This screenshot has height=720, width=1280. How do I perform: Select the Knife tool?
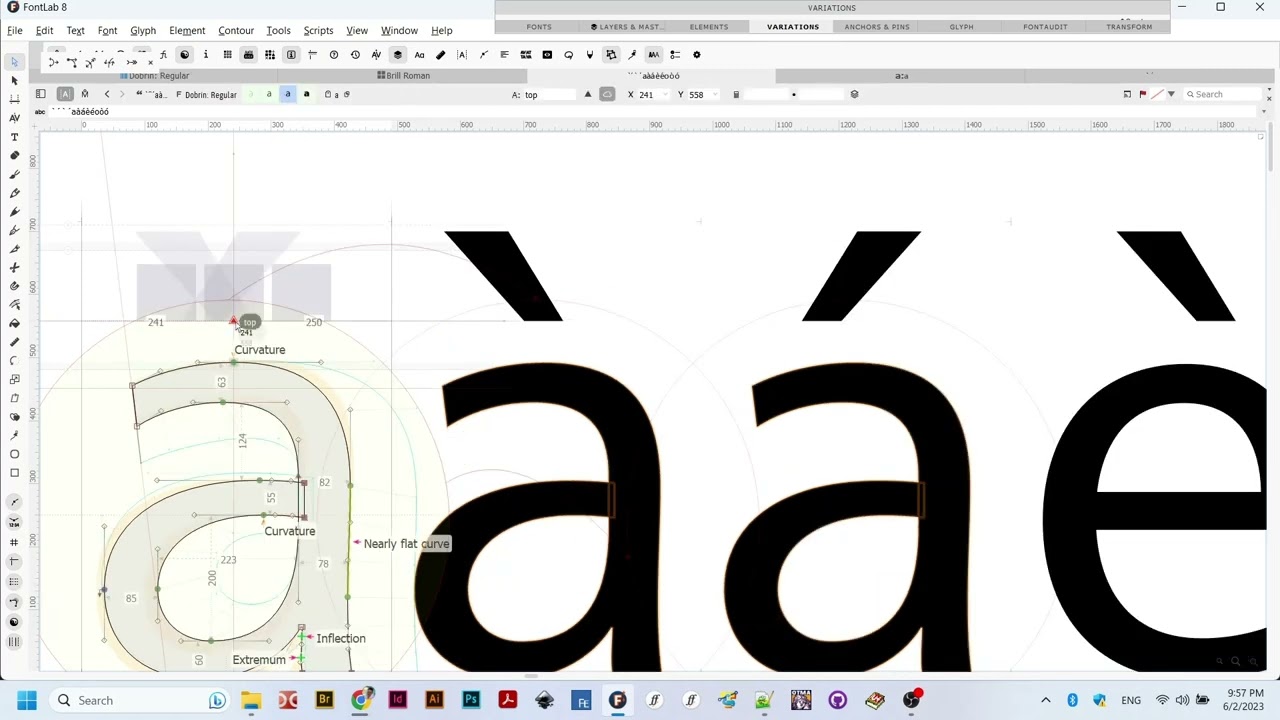(14, 249)
